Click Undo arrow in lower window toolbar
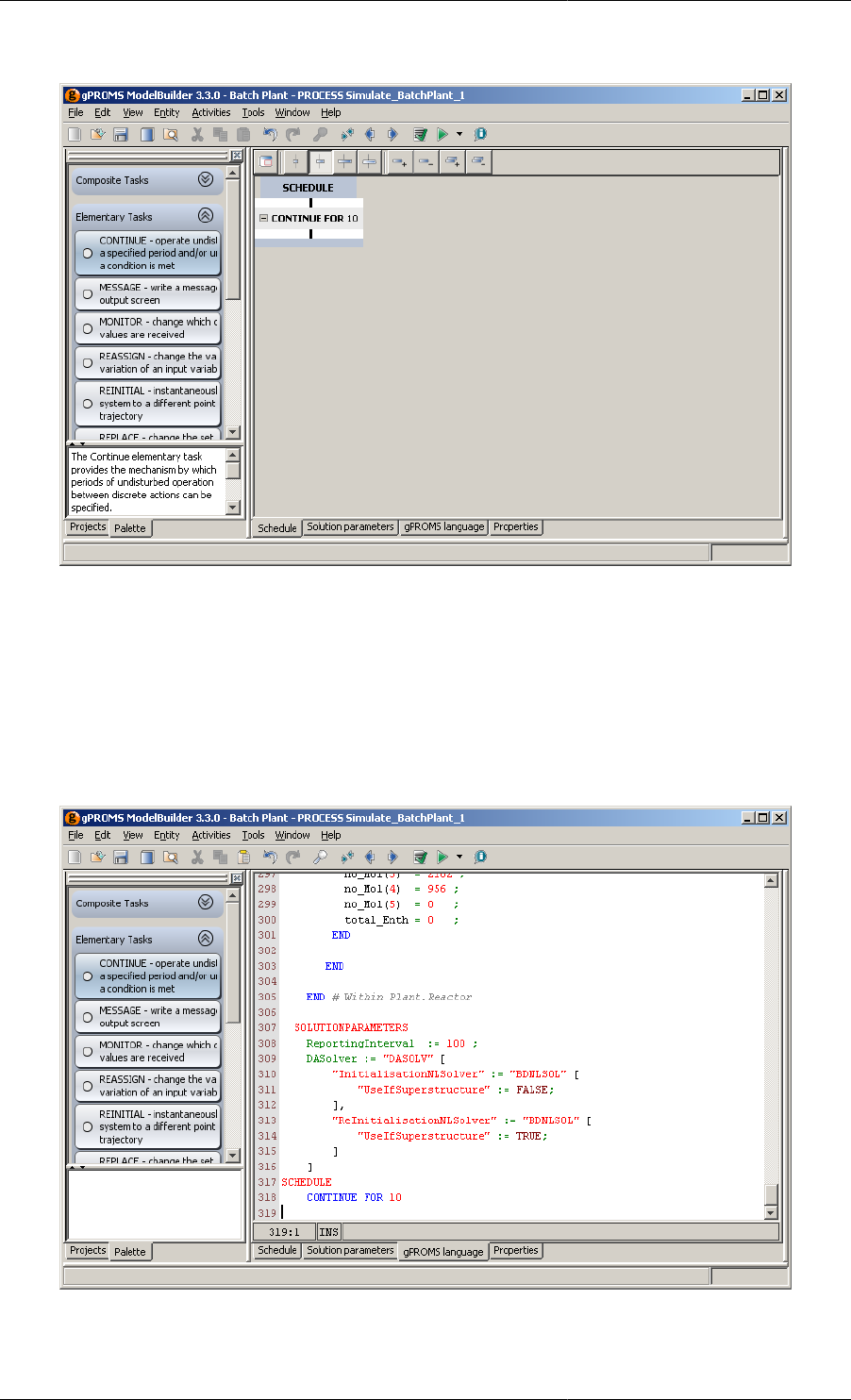Screen dimensions: 851x1400 (271, 858)
